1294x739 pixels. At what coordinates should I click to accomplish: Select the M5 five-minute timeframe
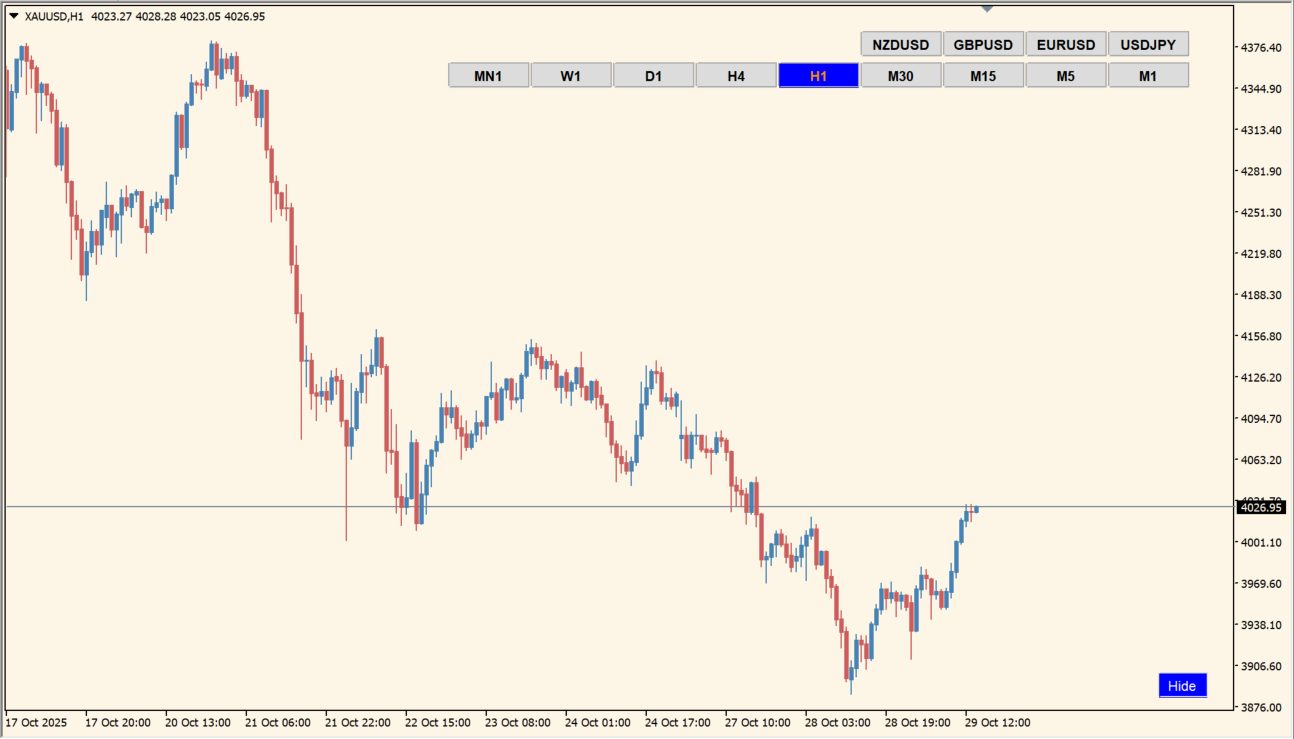coord(1066,74)
